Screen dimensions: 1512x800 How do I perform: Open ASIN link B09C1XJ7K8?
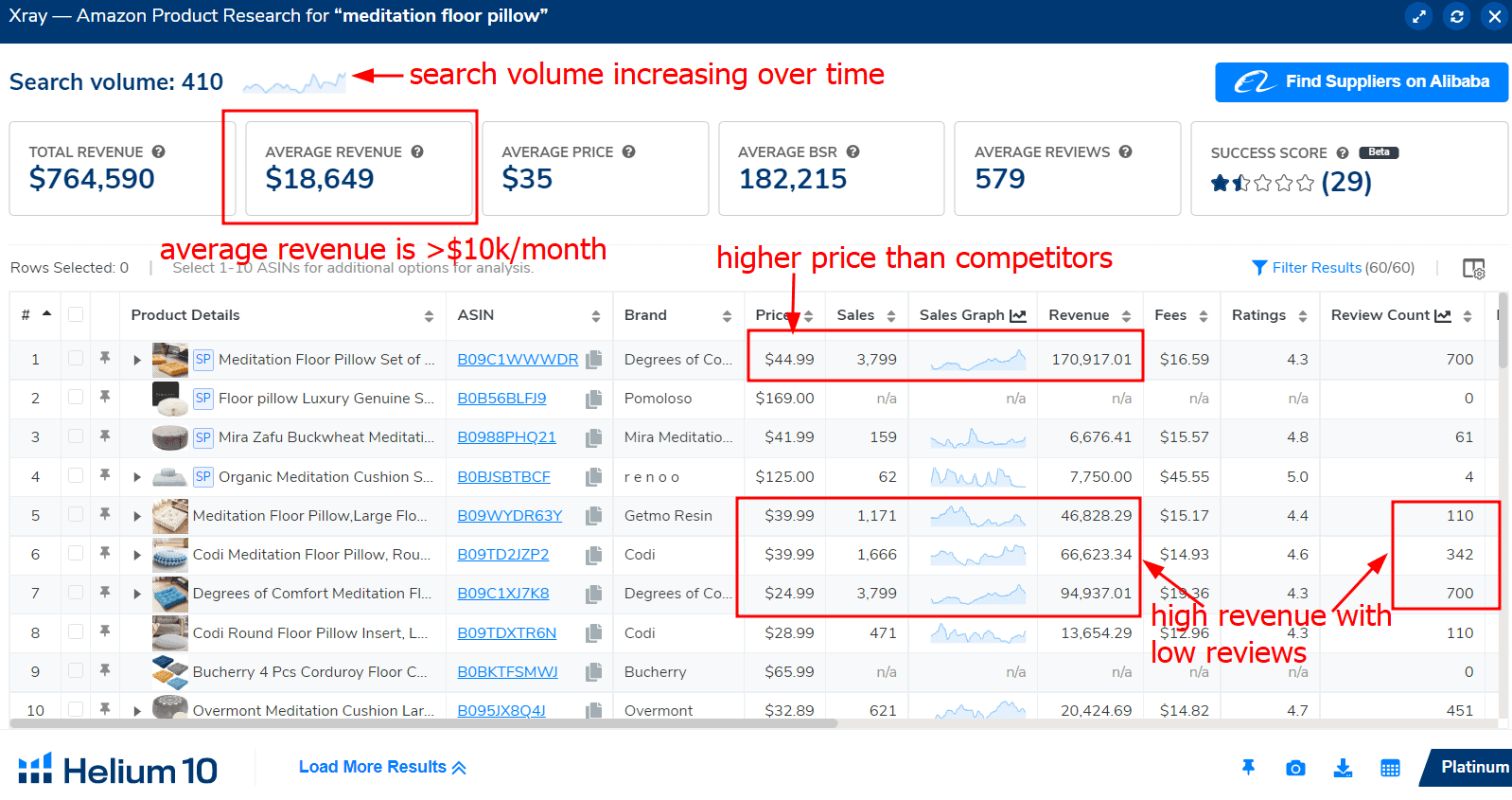(503, 594)
